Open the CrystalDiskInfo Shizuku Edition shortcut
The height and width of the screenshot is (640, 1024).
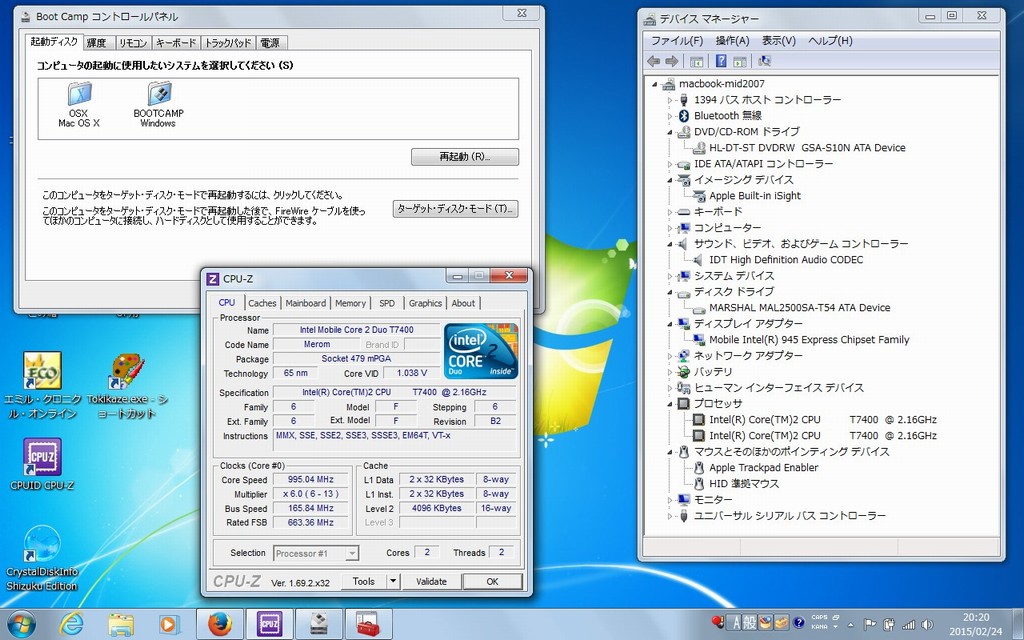(x=42, y=558)
